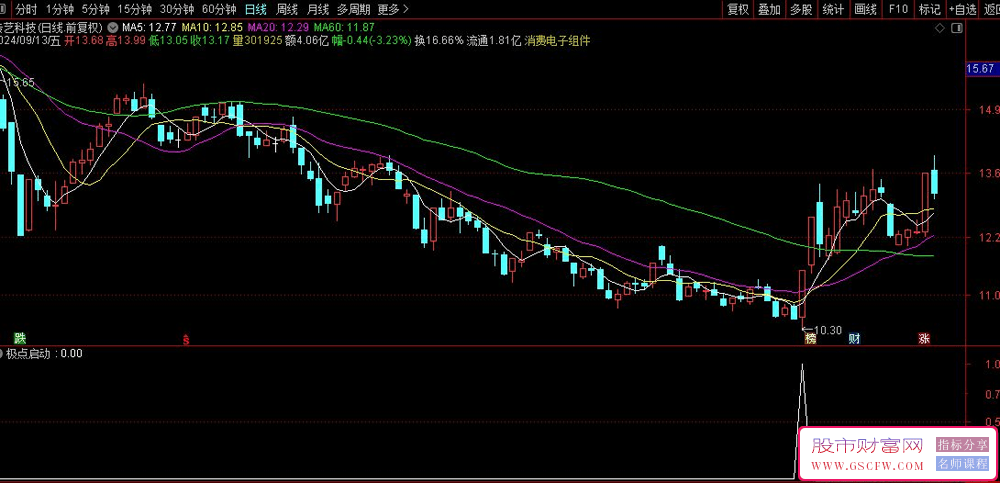The image size is (1000, 483).
Task: Click the 统计 statistics button
Action: coord(833,9)
